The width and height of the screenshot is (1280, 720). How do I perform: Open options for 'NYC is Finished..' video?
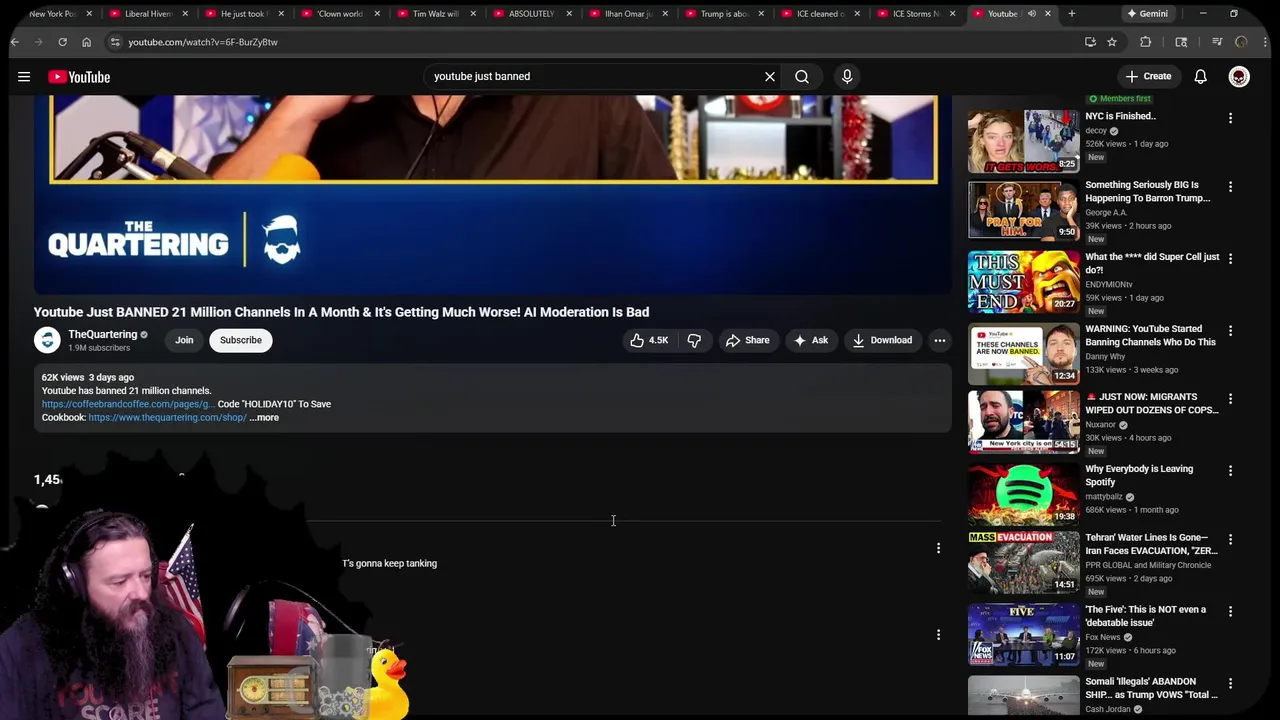[1230, 118]
